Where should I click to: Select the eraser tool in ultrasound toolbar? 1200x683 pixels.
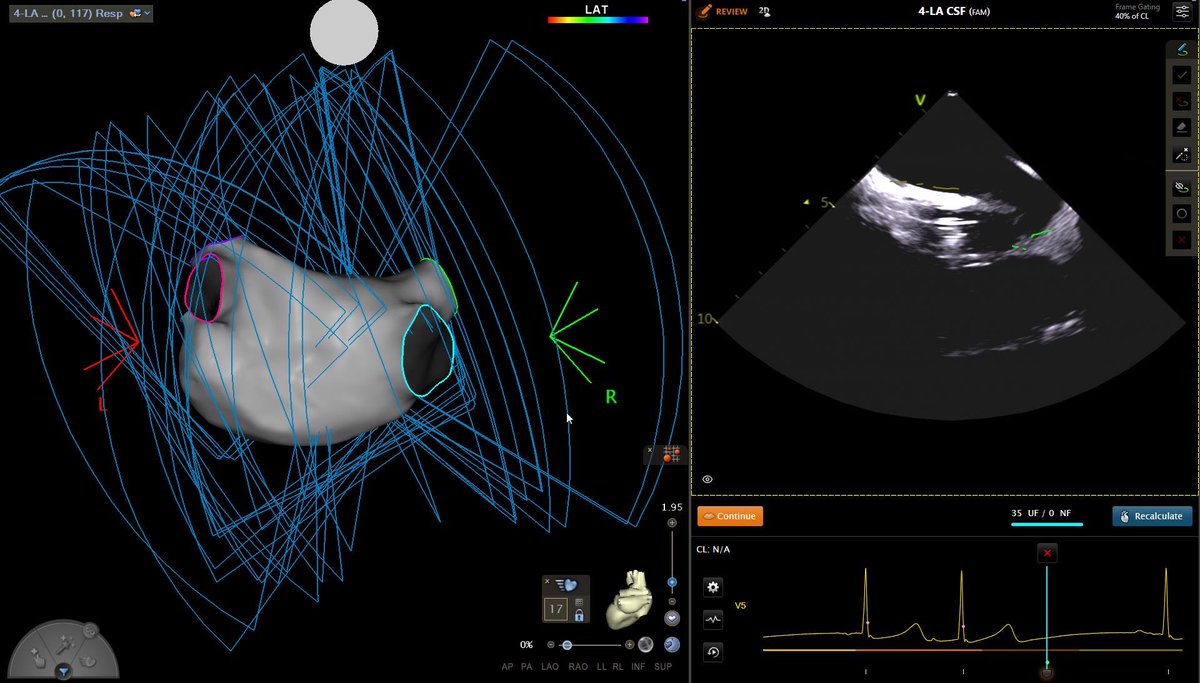[x=1181, y=128]
